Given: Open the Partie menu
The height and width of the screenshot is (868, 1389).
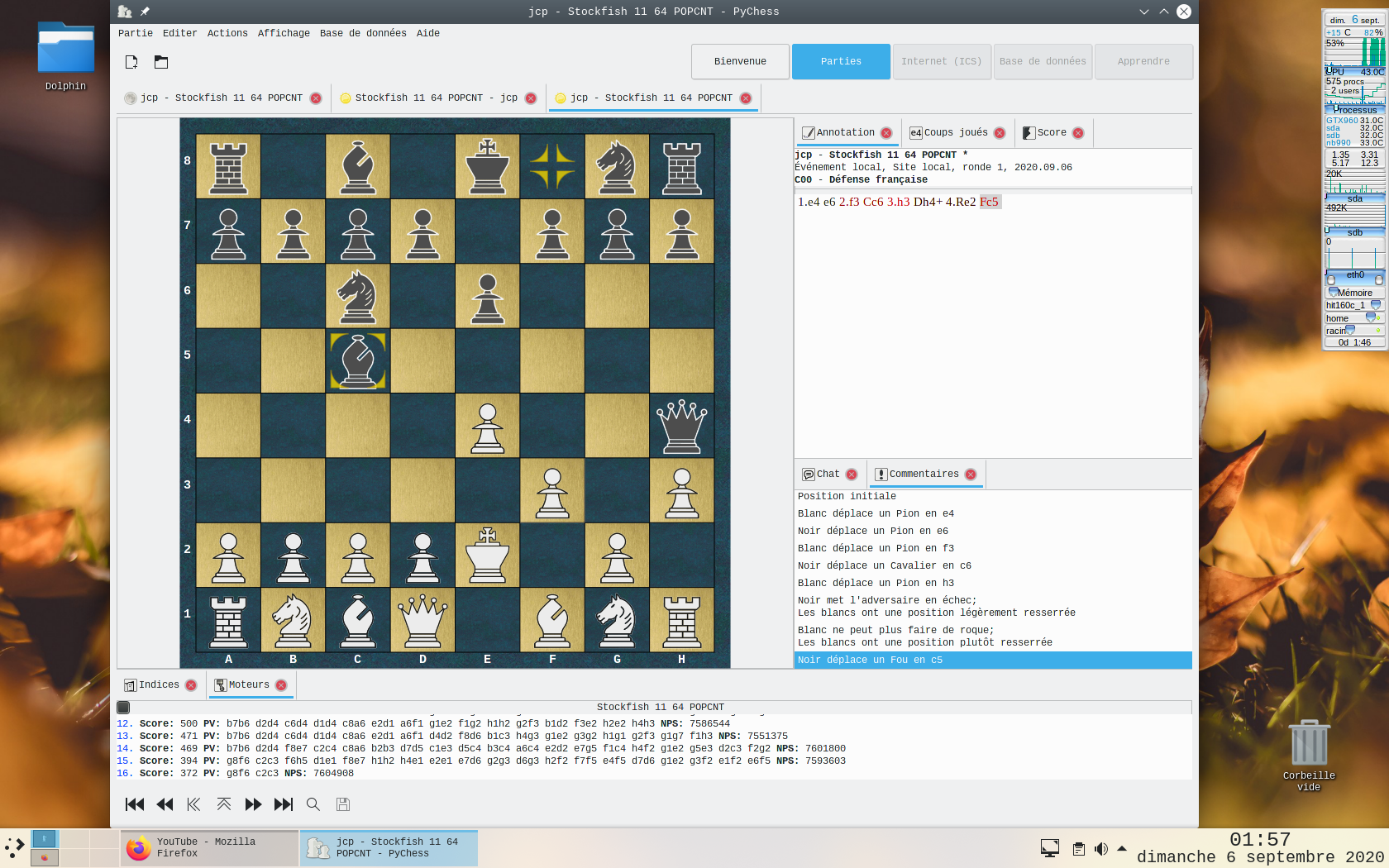Looking at the screenshot, I should click(136, 34).
